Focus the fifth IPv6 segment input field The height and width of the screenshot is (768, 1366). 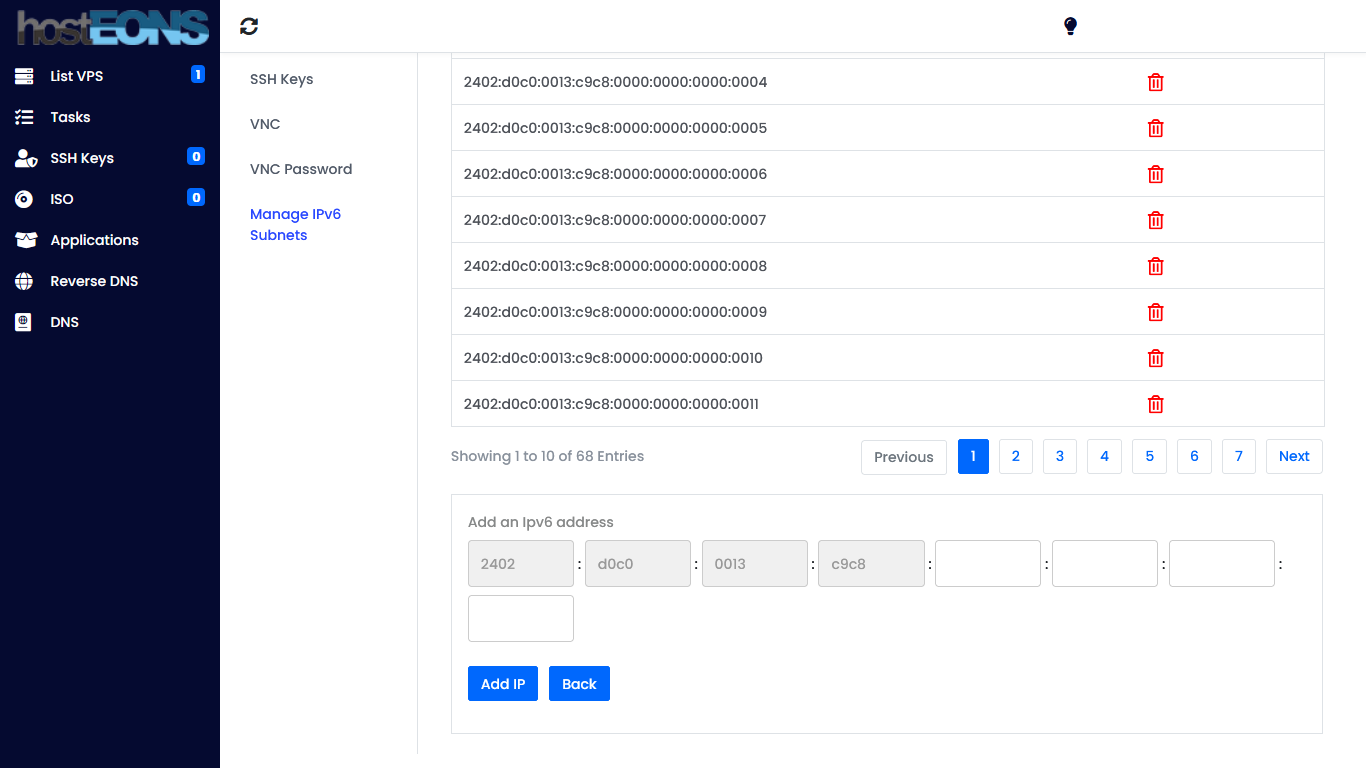(987, 564)
